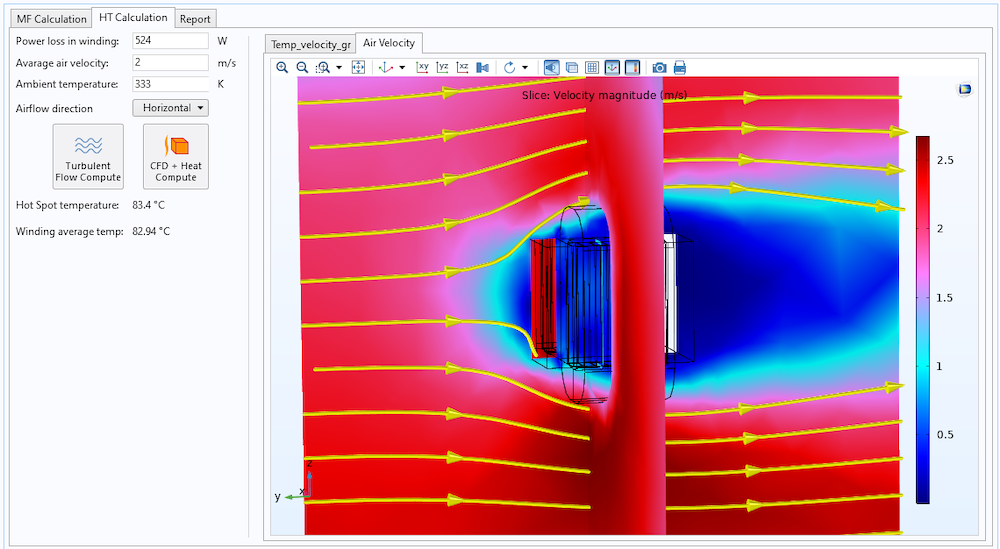Click the Hot Spot temperature label
The height and width of the screenshot is (549, 1000).
coord(68,205)
